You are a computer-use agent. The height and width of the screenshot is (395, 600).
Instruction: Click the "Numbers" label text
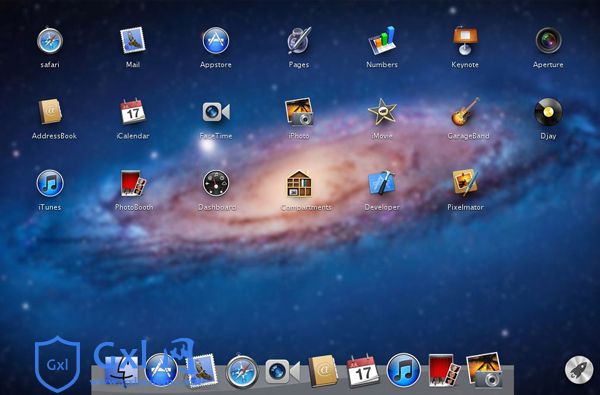[x=382, y=64]
